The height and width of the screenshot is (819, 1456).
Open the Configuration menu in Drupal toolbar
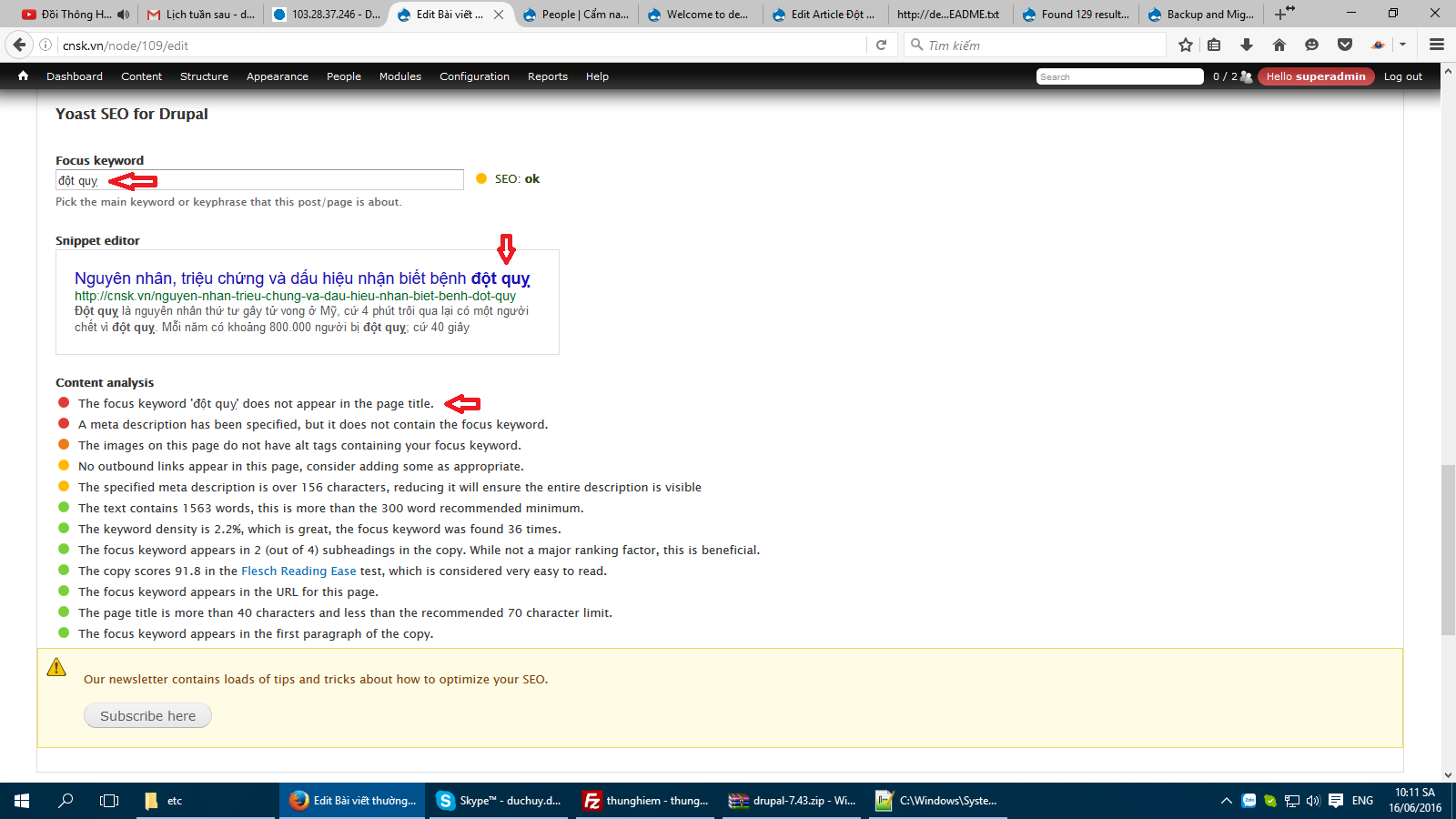(474, 76)
